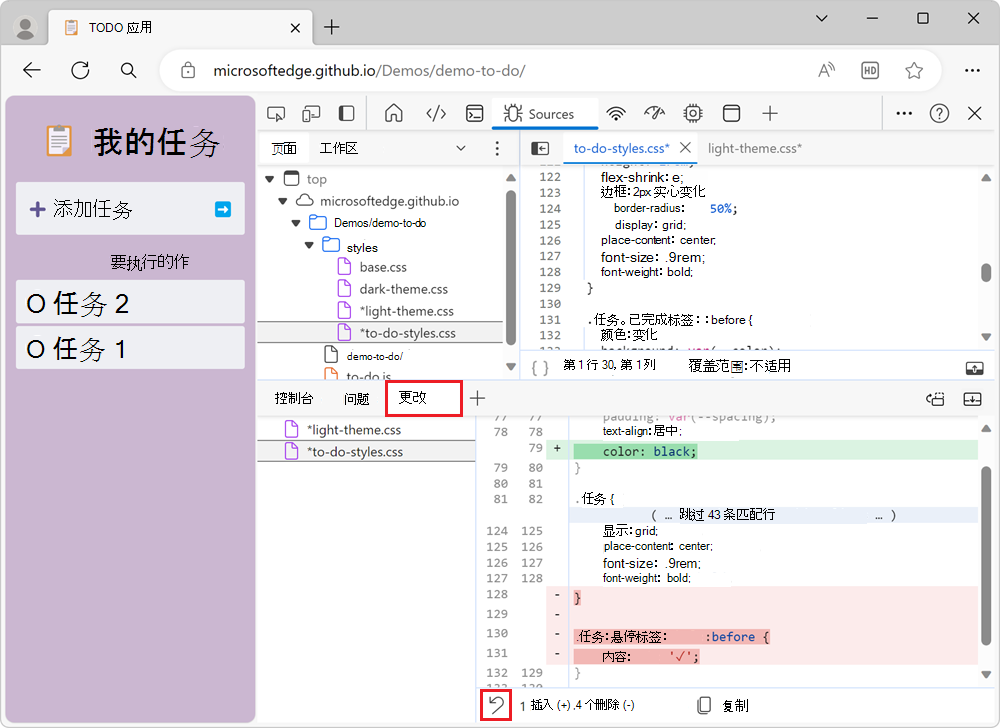Add page to favorites star icon
This screenshot has height=728, width=1000.
pyautogui.click(x=914, y=70)
